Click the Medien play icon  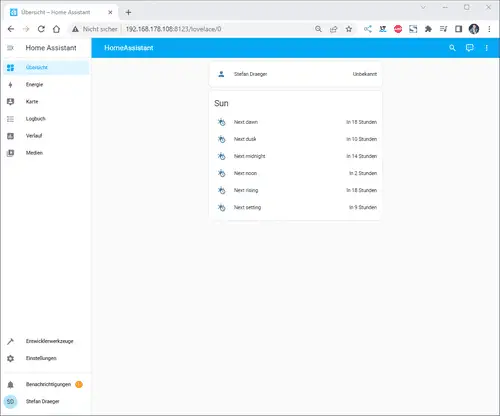tap(10, 153)
